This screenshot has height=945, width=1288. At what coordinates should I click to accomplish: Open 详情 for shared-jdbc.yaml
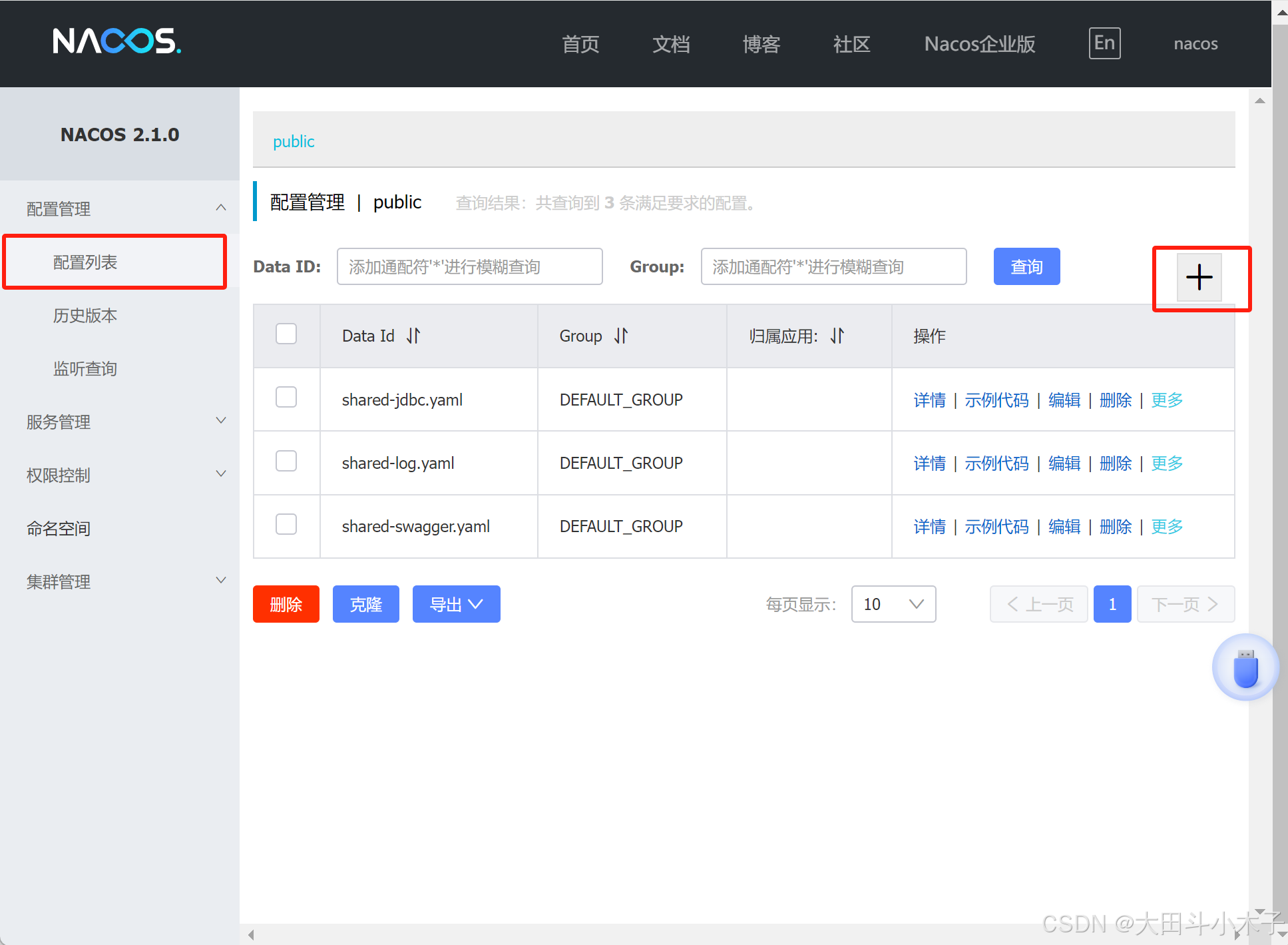point(929,400)
